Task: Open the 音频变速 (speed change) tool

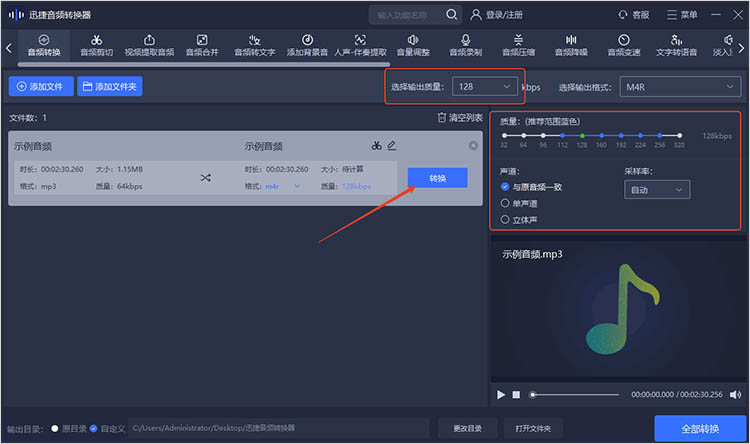Action: (624, 45)
